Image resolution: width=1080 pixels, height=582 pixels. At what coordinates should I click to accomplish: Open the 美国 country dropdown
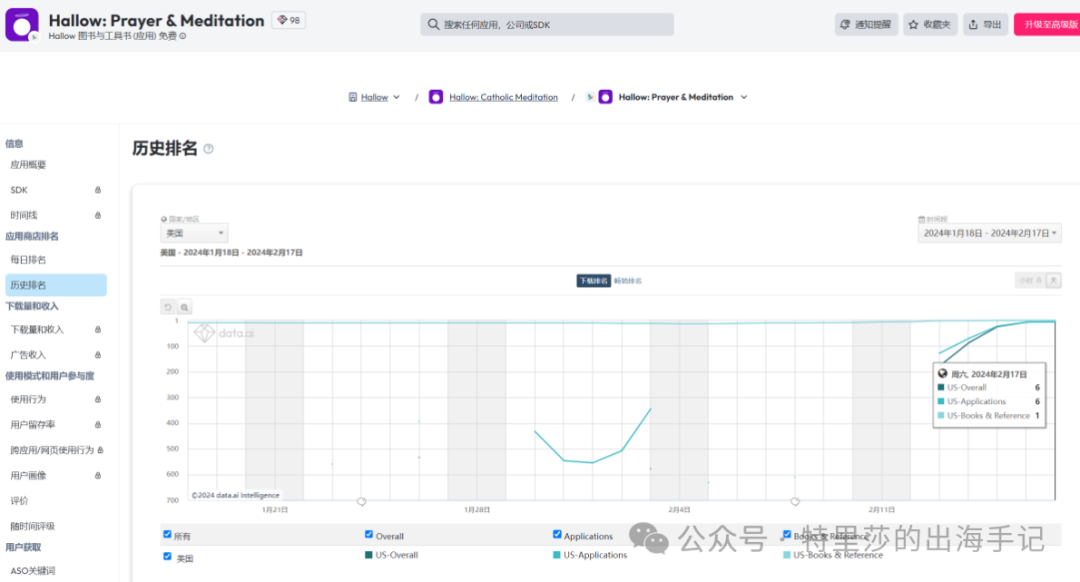point(194,233)
